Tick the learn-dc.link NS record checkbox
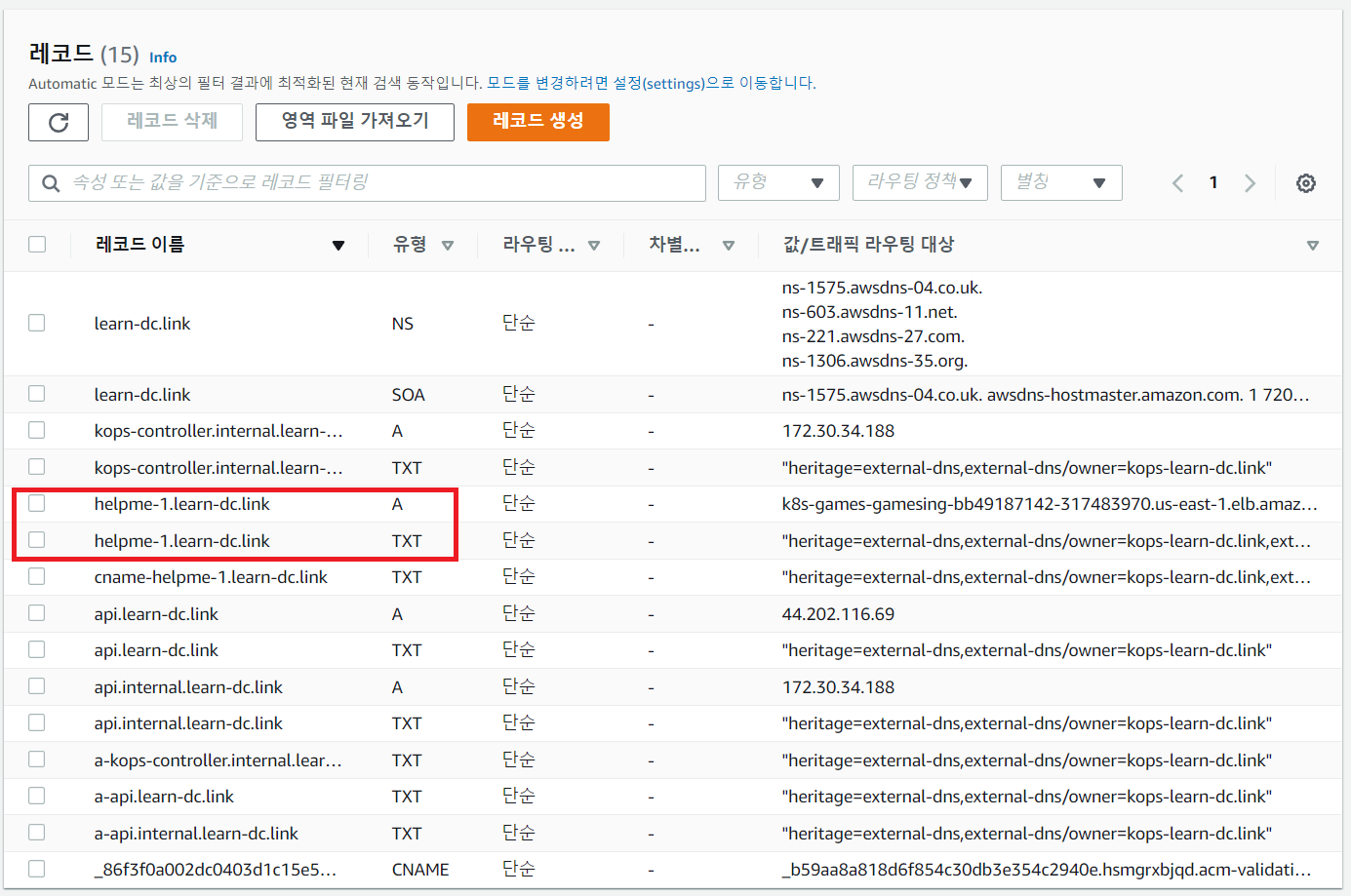Screen dimensions: 1351x896 [x=37, y=323]
